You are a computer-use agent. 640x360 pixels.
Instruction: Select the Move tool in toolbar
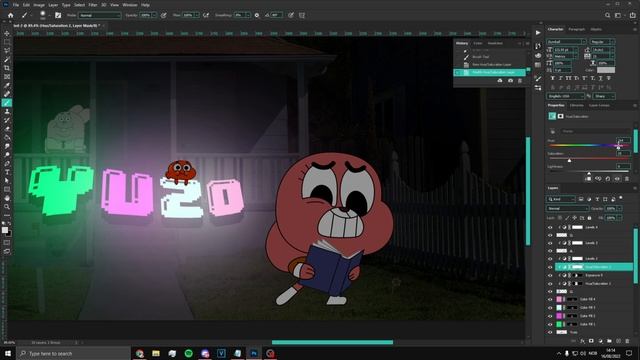[7, 33]
